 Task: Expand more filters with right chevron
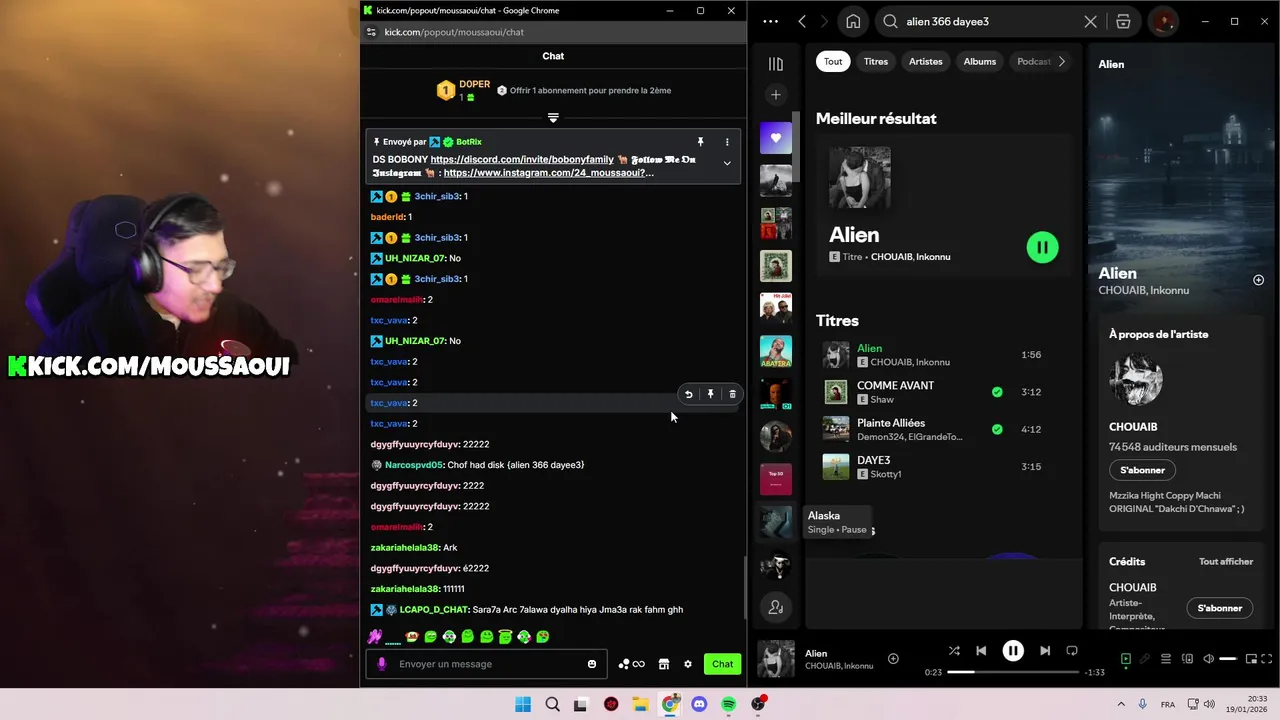[x=1062, y=61]
